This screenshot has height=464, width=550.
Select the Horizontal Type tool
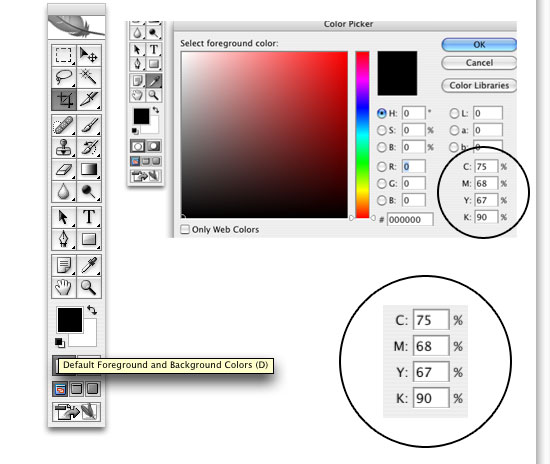89,217
